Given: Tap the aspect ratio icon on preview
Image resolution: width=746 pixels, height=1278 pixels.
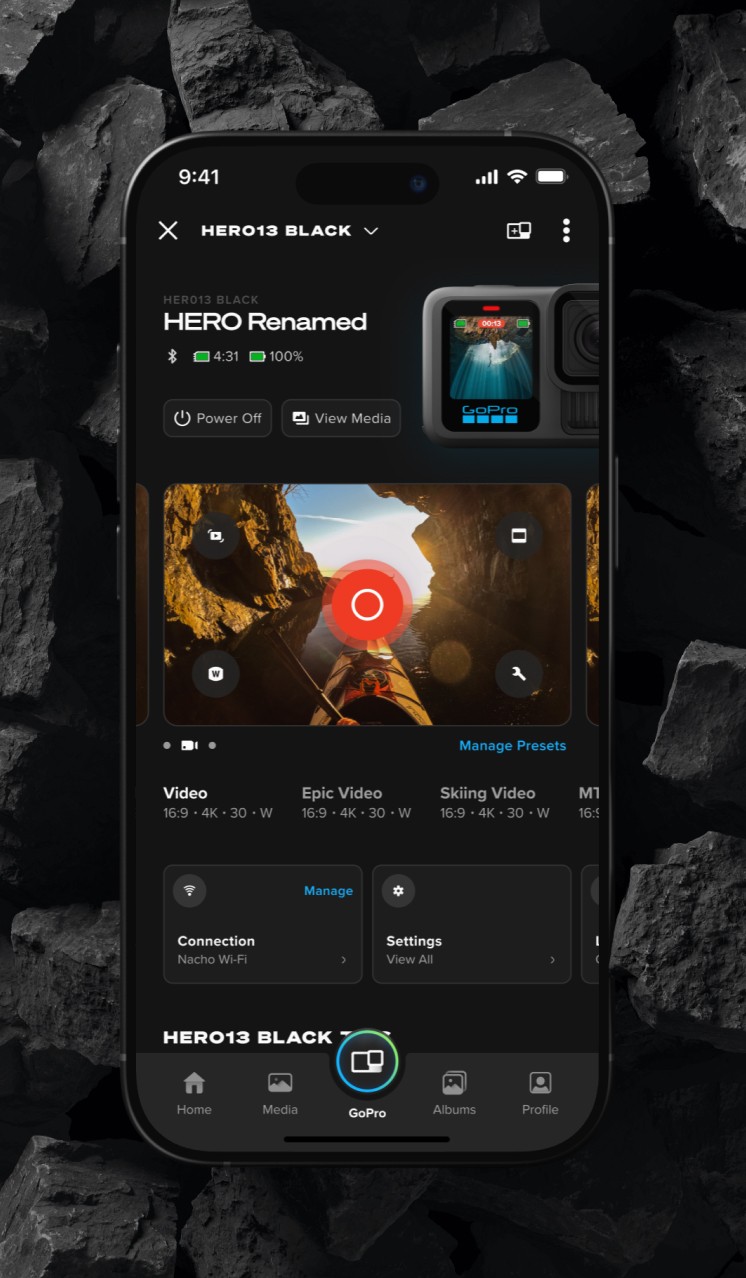Looking at the screenshot, I should (x=519, y=536).
